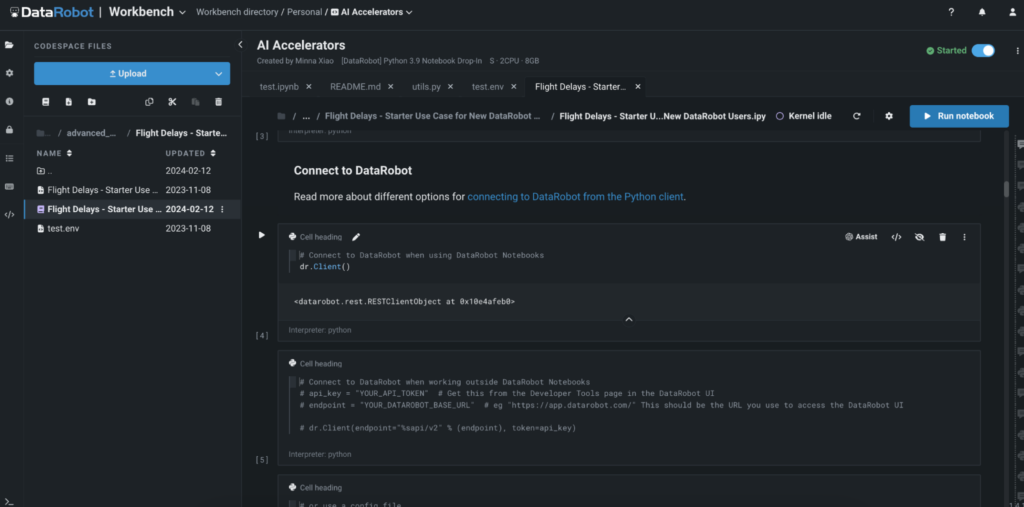Create a new notebook file icon
1024x507 pixels.
coord(46,102)
